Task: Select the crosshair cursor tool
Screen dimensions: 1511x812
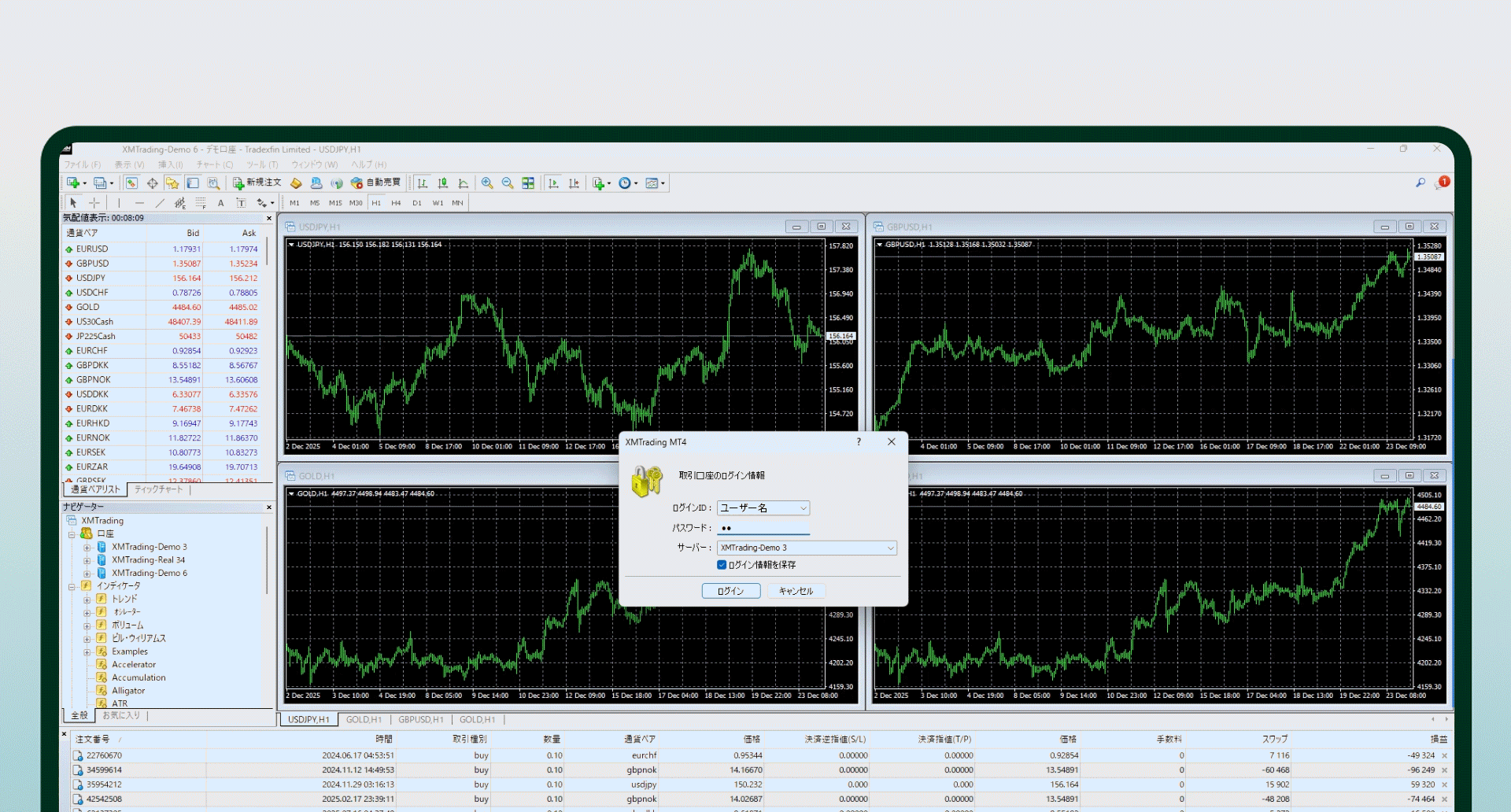Action: pos(94,203)
